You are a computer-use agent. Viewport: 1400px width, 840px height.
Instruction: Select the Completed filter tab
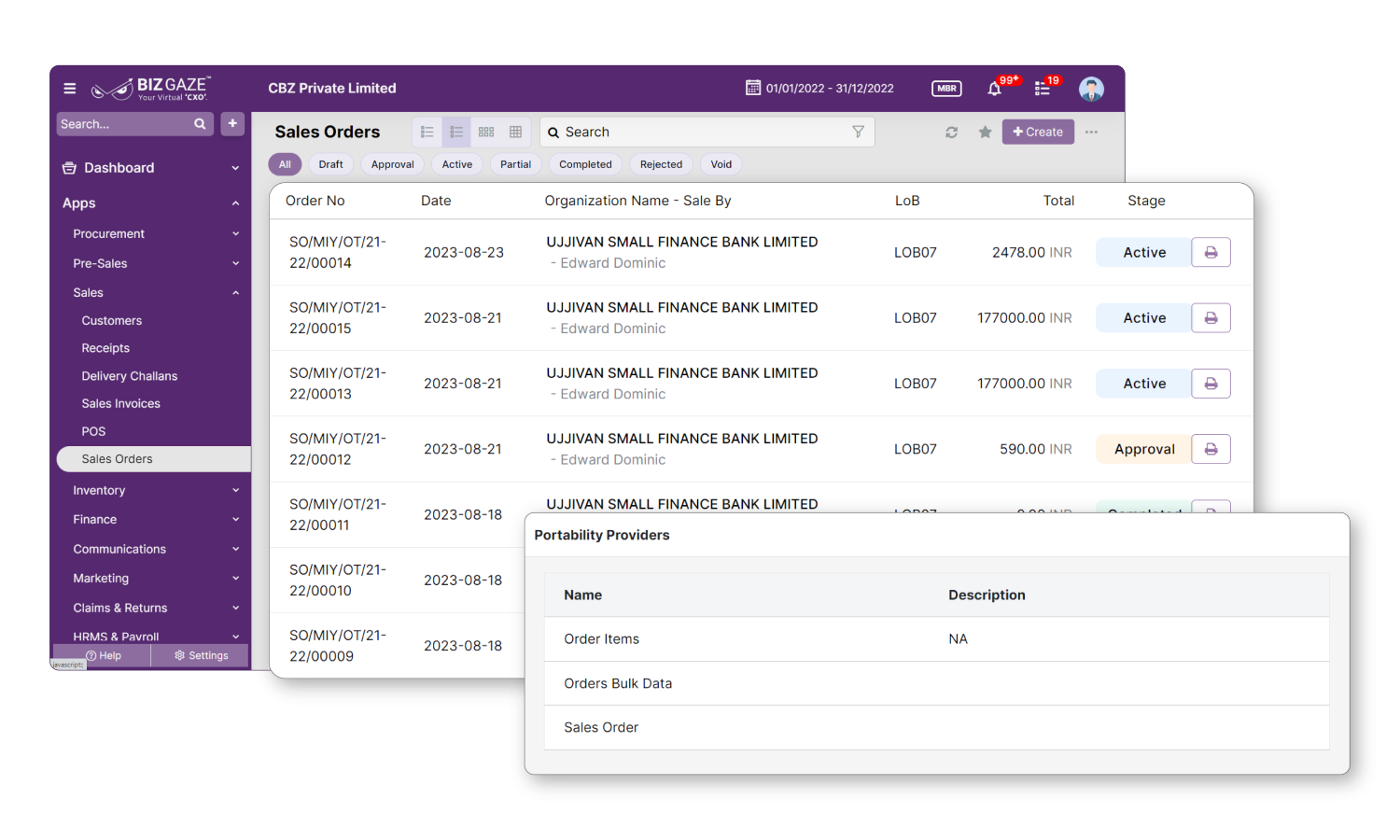click(x=585, y=164)
